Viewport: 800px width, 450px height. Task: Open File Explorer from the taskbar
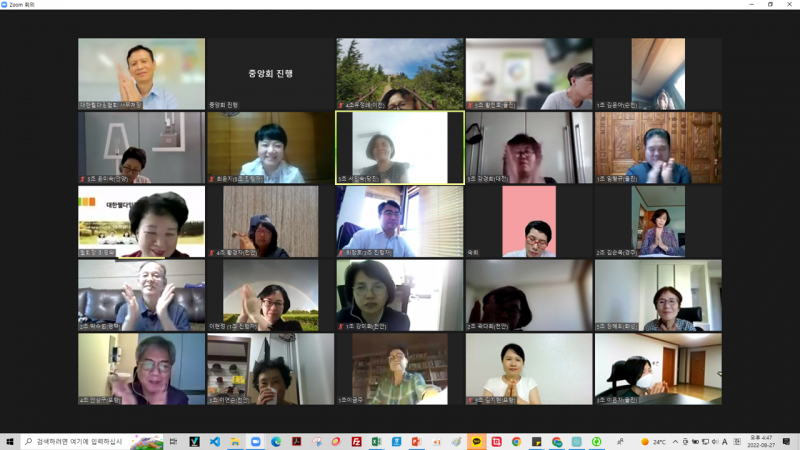click(x=234, y=441)
